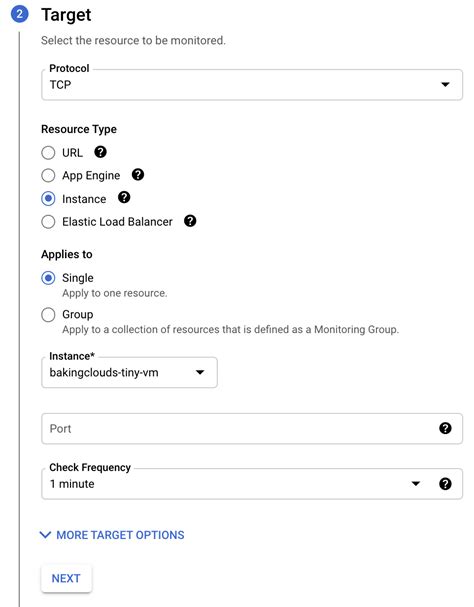Image resolution: width=474 pixels, height=607 pixels.
Task: Click the help icon beside App Engine
Action: click(x=138, y=175)
